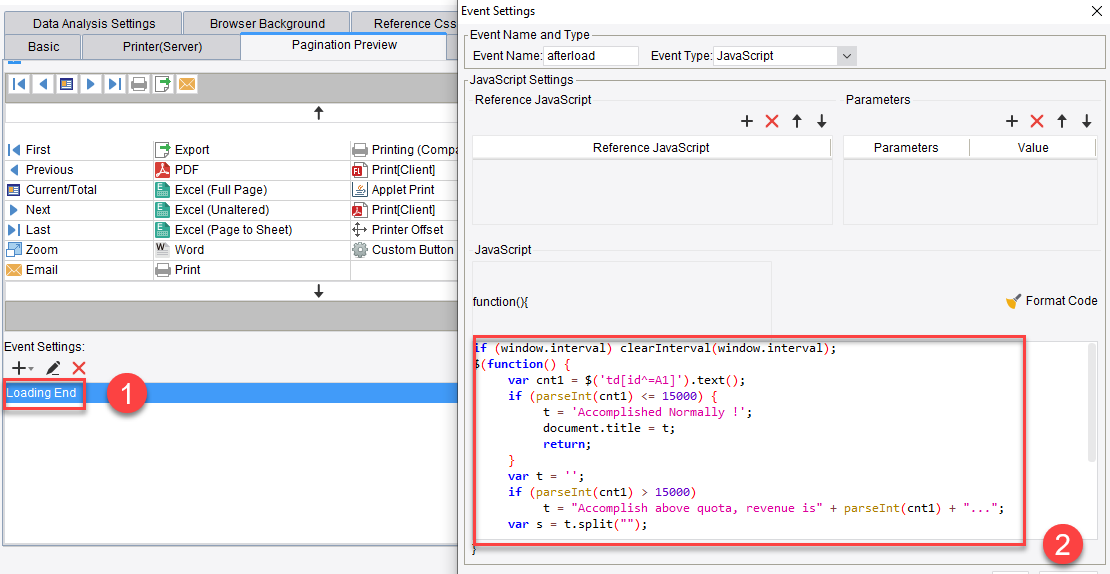
Task: Select the Zoom button option
Action: pos(32,250)
